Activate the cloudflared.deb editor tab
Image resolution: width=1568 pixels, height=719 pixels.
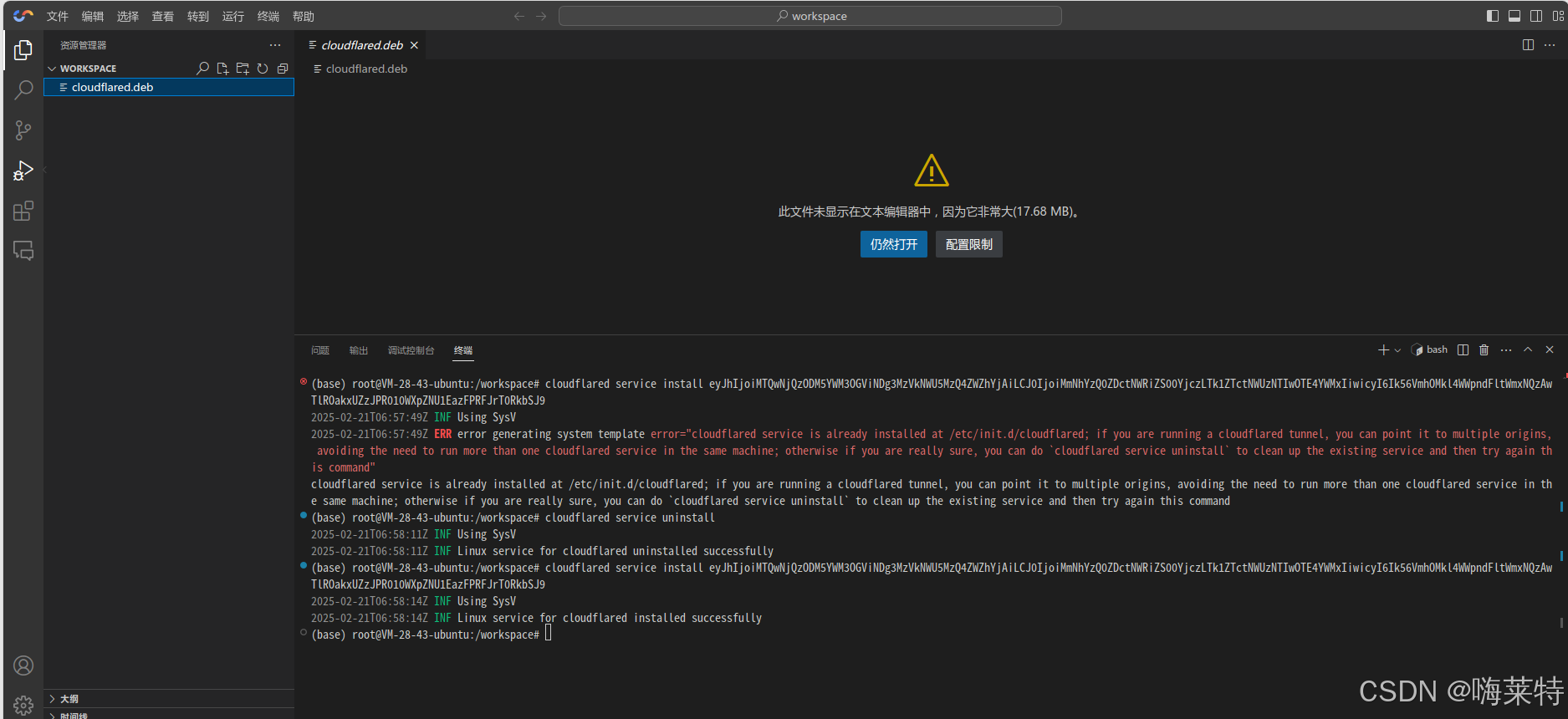[361, 45]
